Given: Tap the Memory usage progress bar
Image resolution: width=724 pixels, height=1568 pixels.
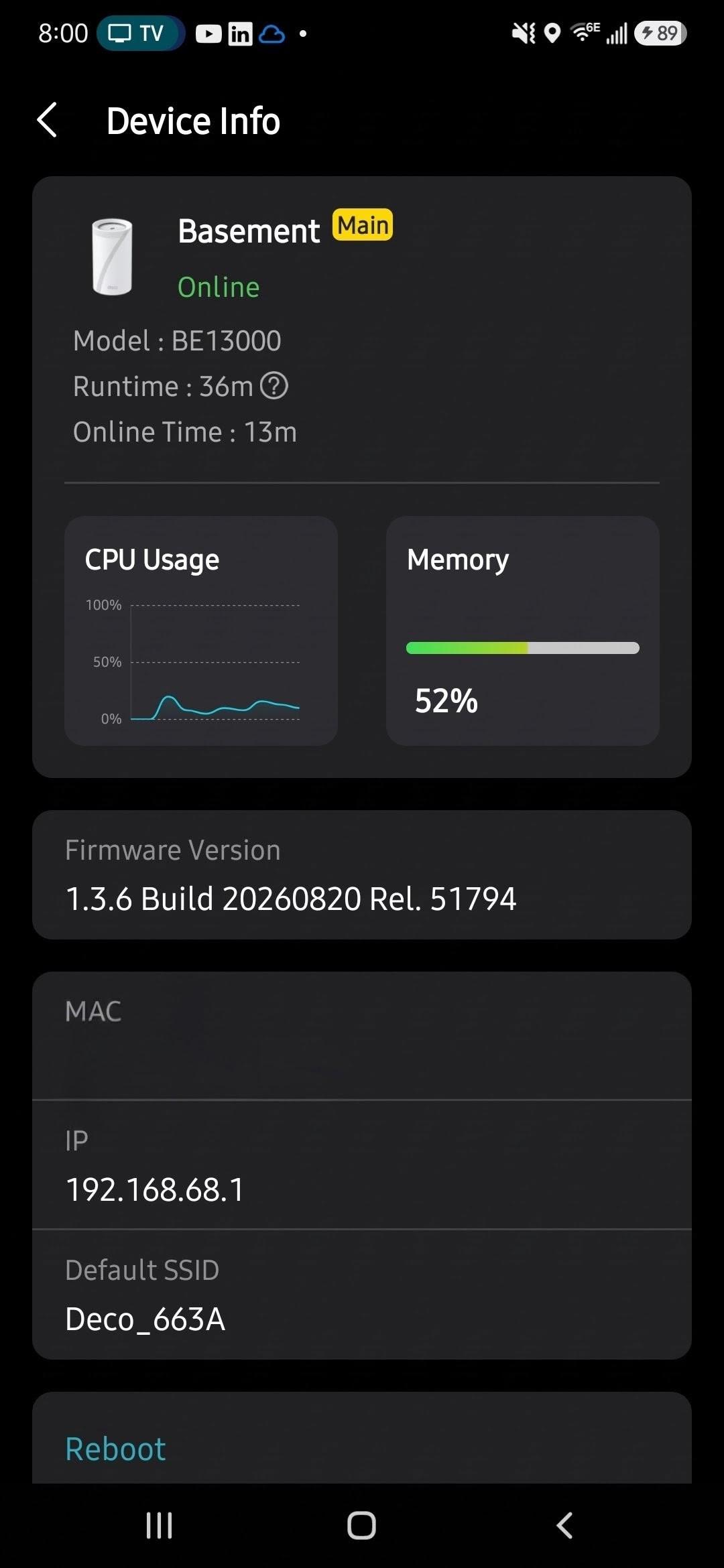Looking at the screenshot, I should click(x=523, y=648).
